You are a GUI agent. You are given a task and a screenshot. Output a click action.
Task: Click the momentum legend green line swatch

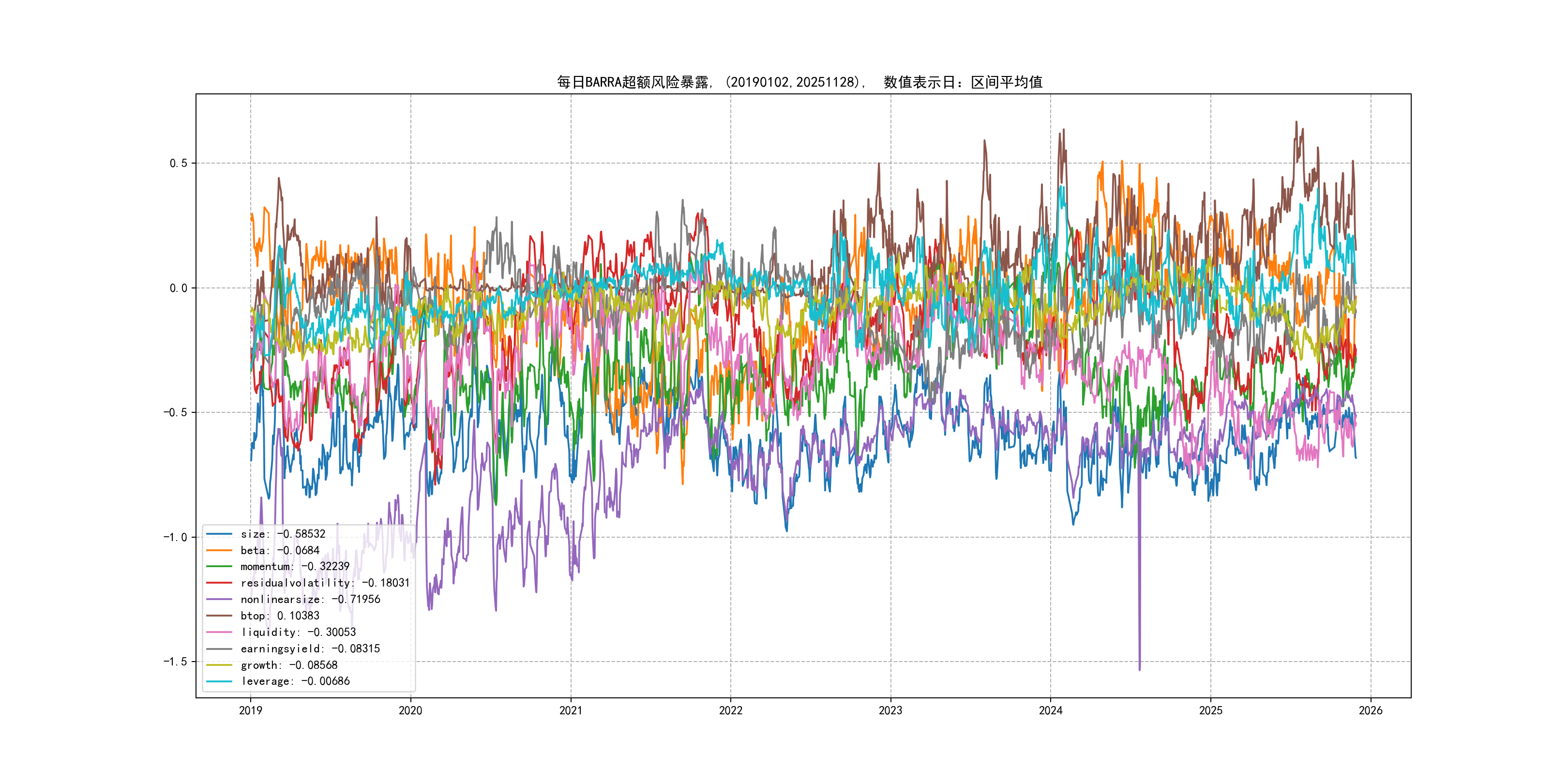pyautogui.click(x=219, y=567)
